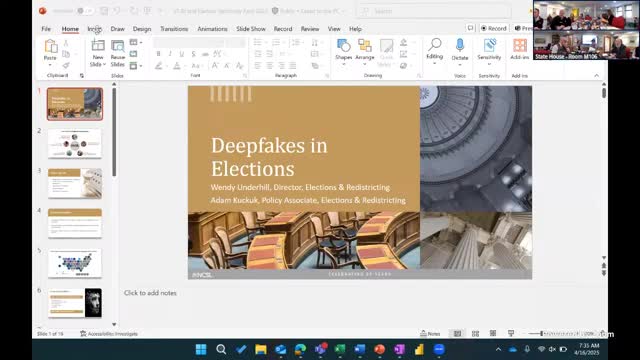
Task: Toggle Normal view in status bar
Action: click(x=457, y=333)
